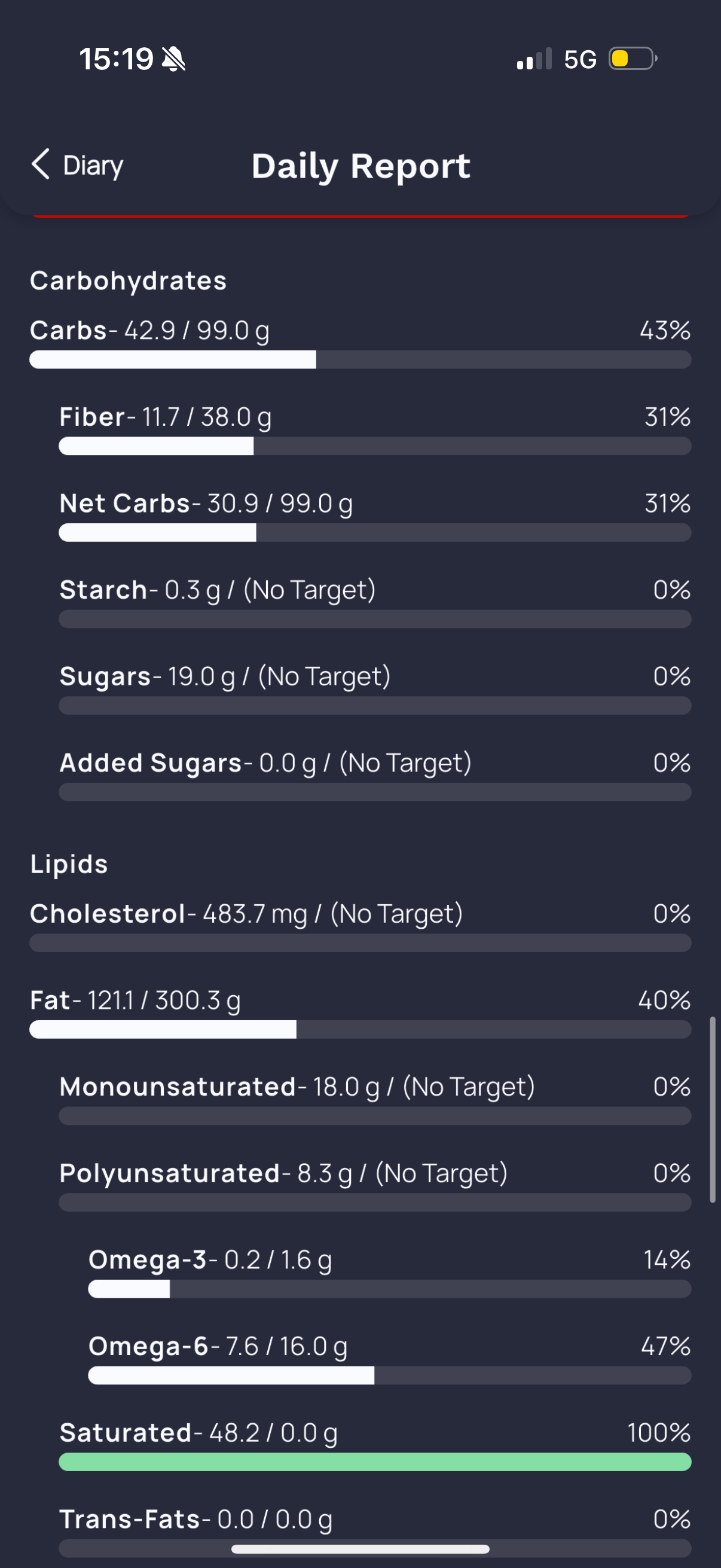Open the Monounsaturated fat entry
Screen dimensions: 721x1568
tap(375, 1099)
